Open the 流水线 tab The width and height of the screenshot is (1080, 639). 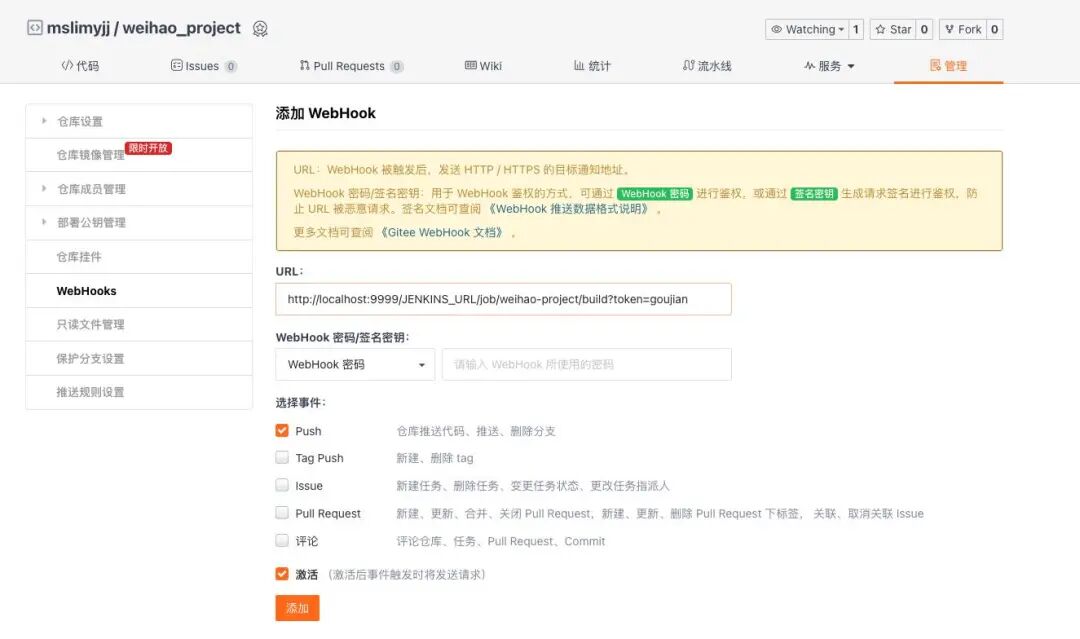point(707,66)
